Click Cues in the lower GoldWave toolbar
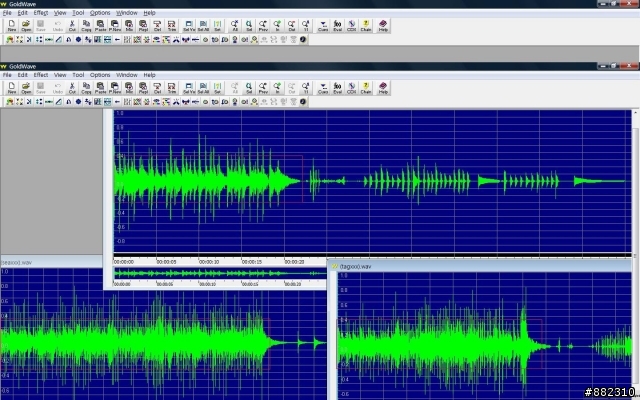 pyautogui.click(x=323, y=87)
